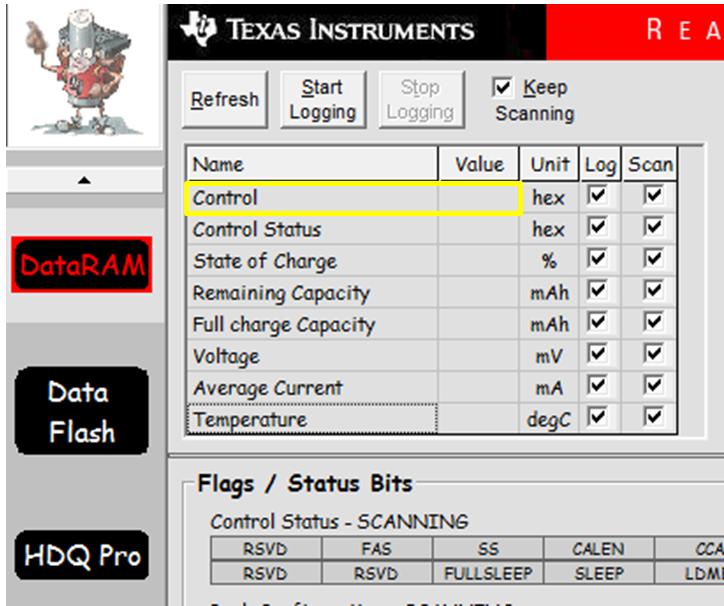Toggle Scan for Control Status row
The height and width of the screenshot is (606, 724).
tap(653, 227)
